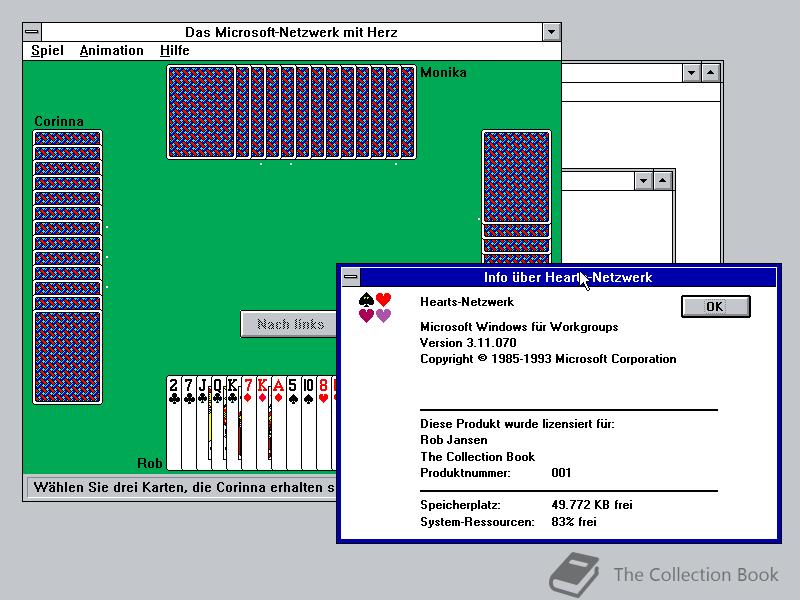The height and width of the screenshot is (600, 800).
Task: Open the Hilfe menu
Action: point(174,51)
